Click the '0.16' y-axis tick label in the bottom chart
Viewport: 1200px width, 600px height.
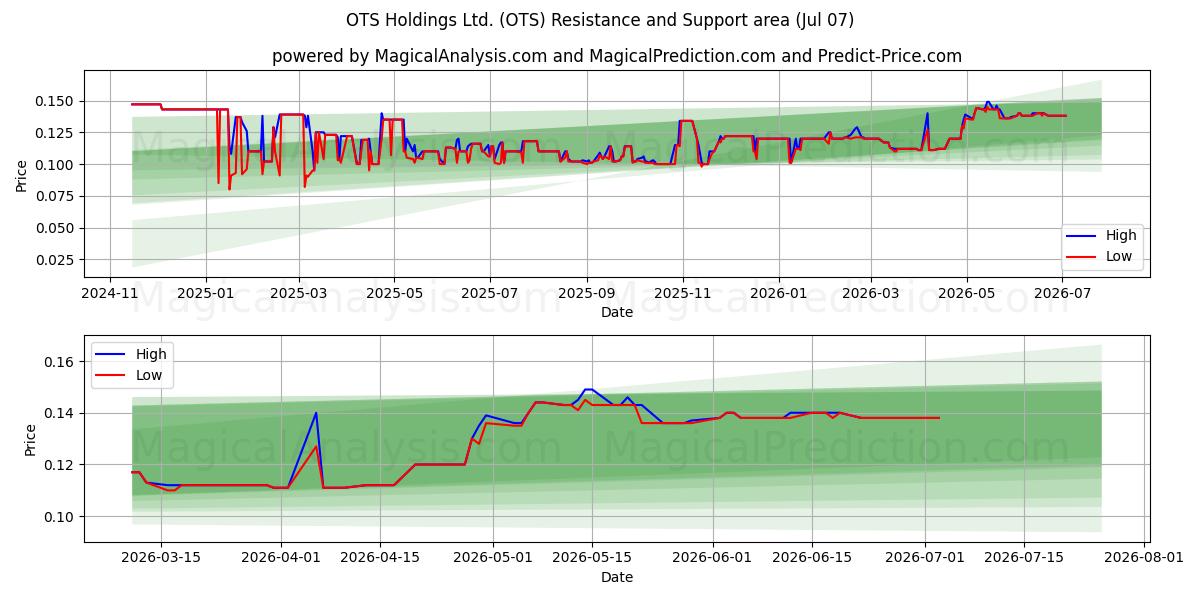(60, 362)
